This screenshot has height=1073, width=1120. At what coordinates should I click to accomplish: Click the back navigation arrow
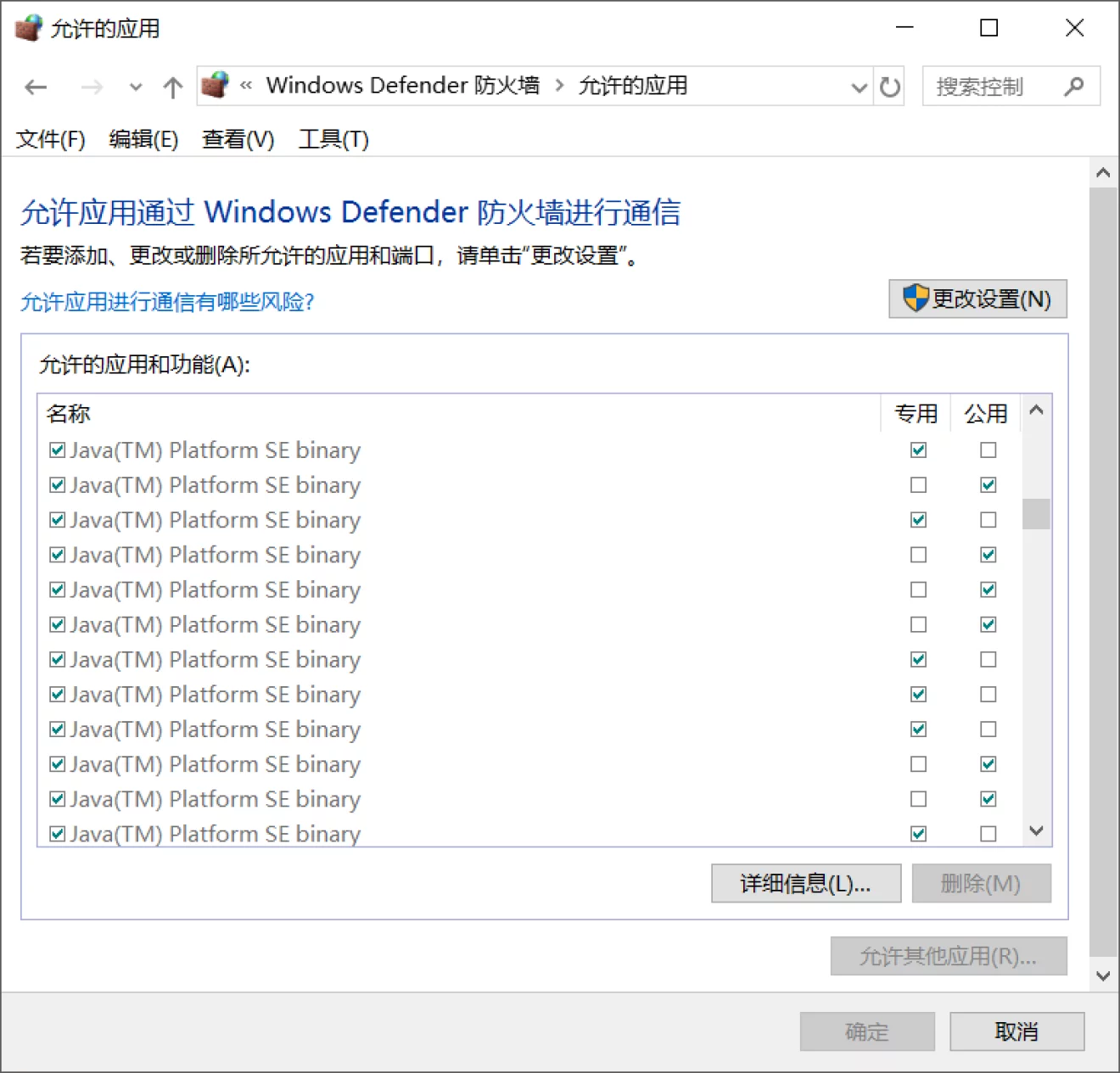pos(35,87)
